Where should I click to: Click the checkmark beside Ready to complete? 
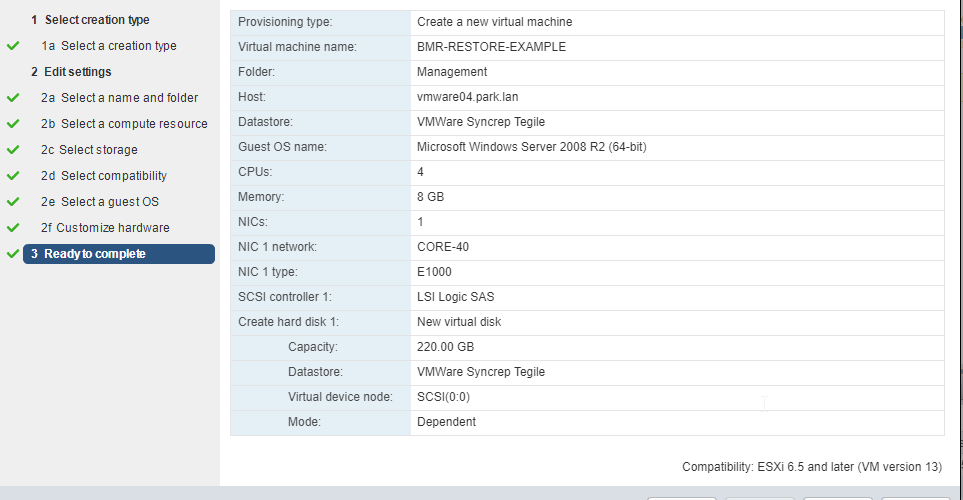[x=13, y=254]
